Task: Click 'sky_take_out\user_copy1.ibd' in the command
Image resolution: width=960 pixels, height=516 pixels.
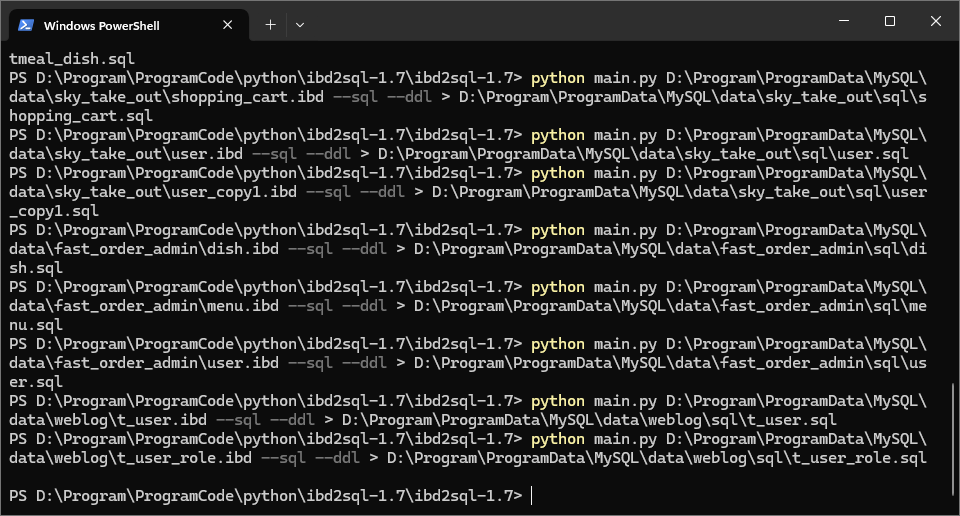Action: 175,192
